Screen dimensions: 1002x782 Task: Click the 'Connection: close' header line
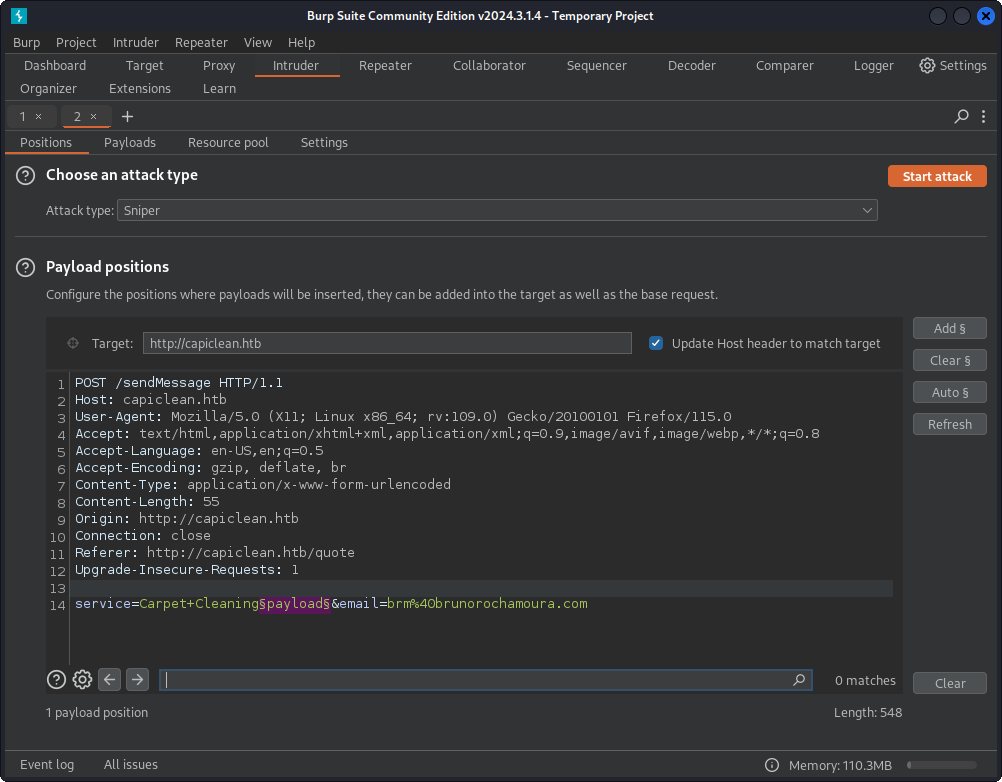(143, 535)
